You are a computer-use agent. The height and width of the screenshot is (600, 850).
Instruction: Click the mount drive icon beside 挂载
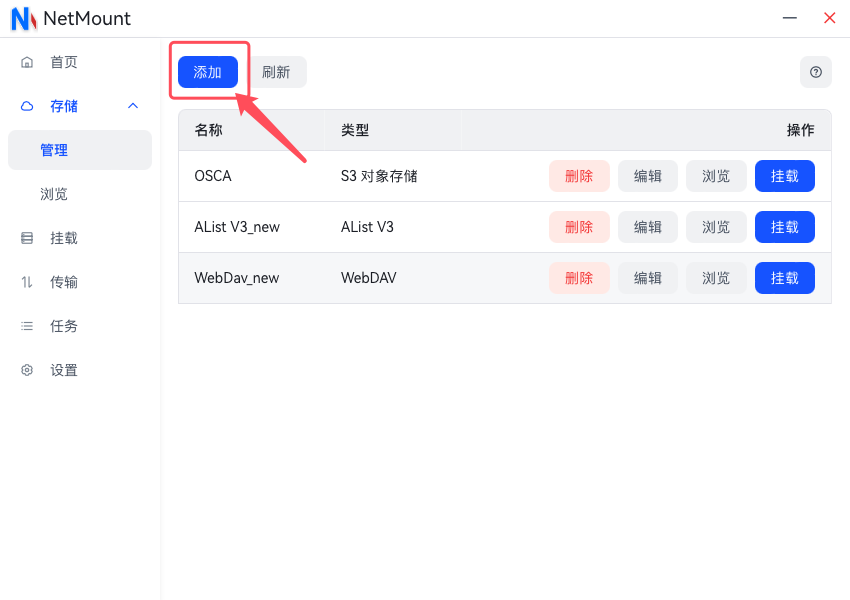(x=27, y=238)
